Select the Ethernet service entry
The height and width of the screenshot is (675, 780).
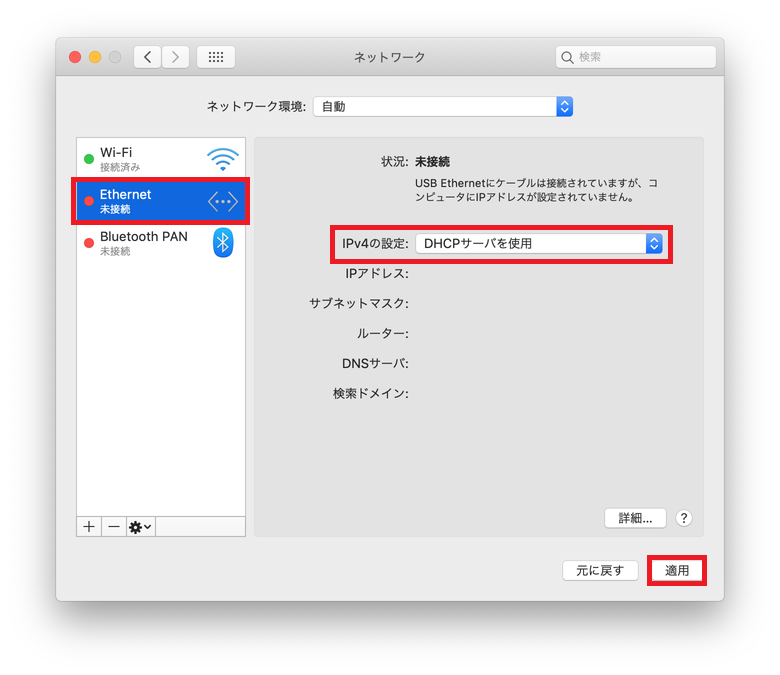pyautogui.click(x=161, y=201)
